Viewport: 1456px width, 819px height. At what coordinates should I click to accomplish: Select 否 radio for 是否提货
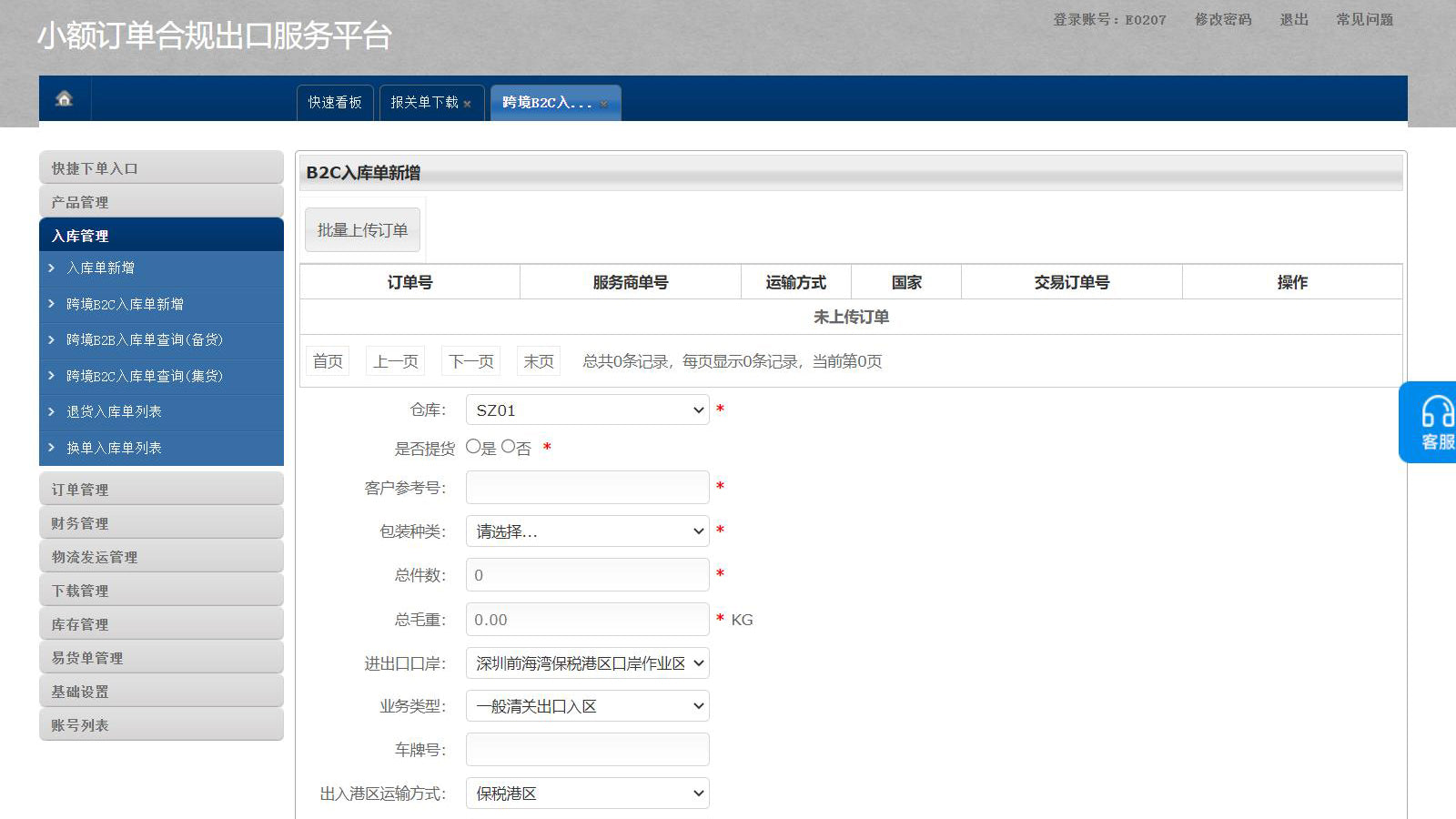pyautogui.click(x=509, y=447)
